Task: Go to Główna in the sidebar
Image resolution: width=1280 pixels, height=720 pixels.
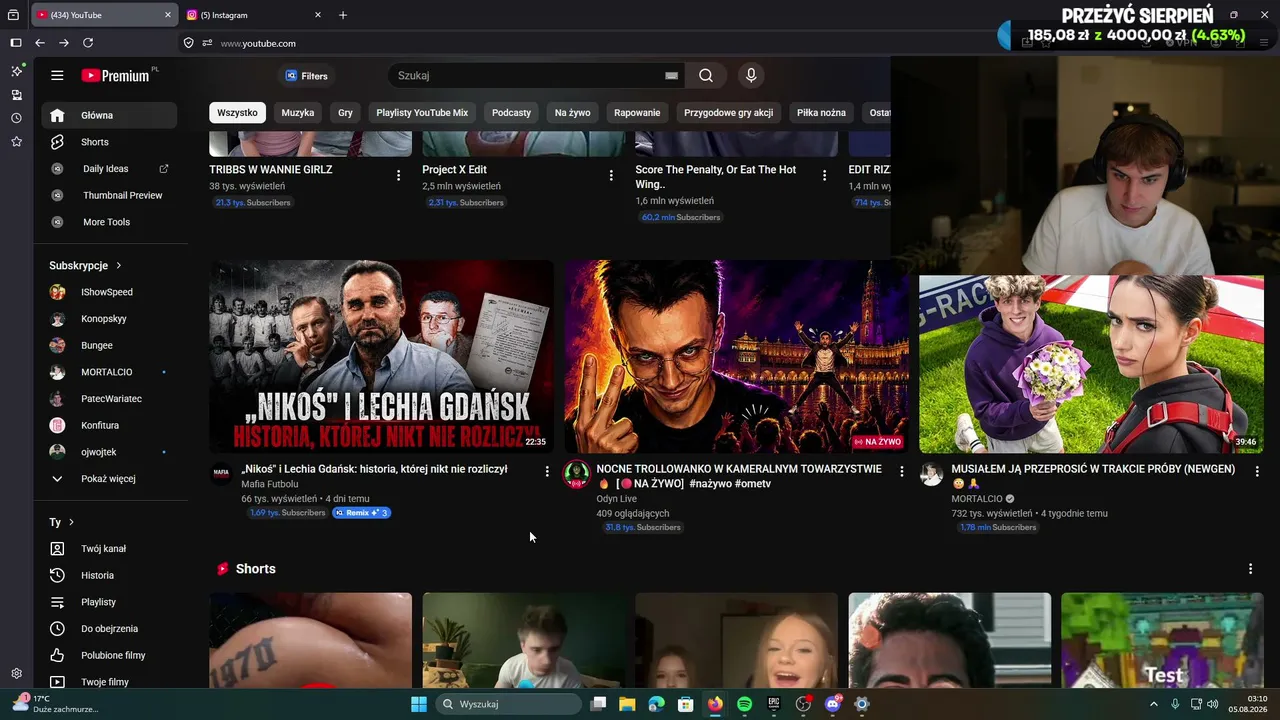Action: coord(109,115)
